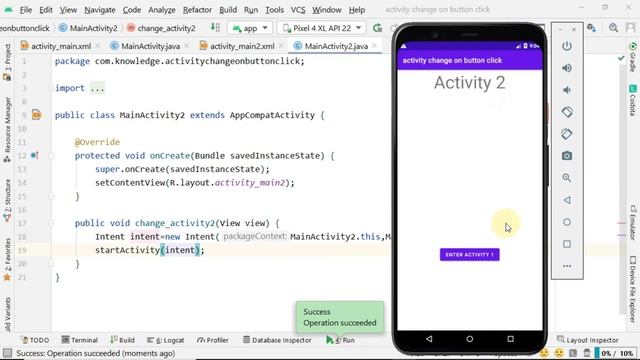This screenshot has height=360, width=640.
Task: Open the app run configuration dropdown
Action: pyautogui.click(x=250, y=28)
